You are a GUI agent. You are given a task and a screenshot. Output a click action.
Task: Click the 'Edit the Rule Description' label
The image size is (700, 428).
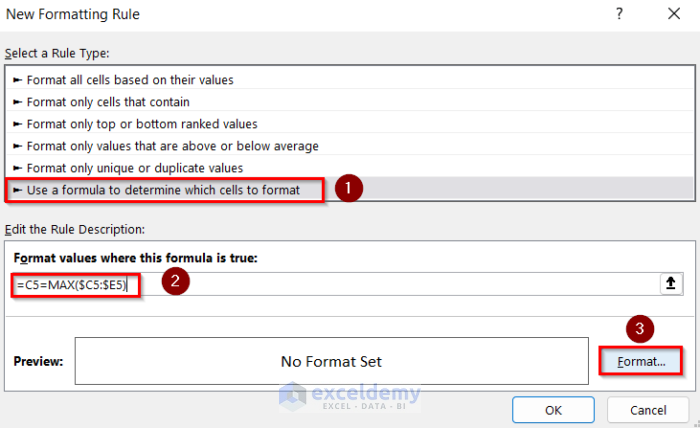click(x=75, y=229)
